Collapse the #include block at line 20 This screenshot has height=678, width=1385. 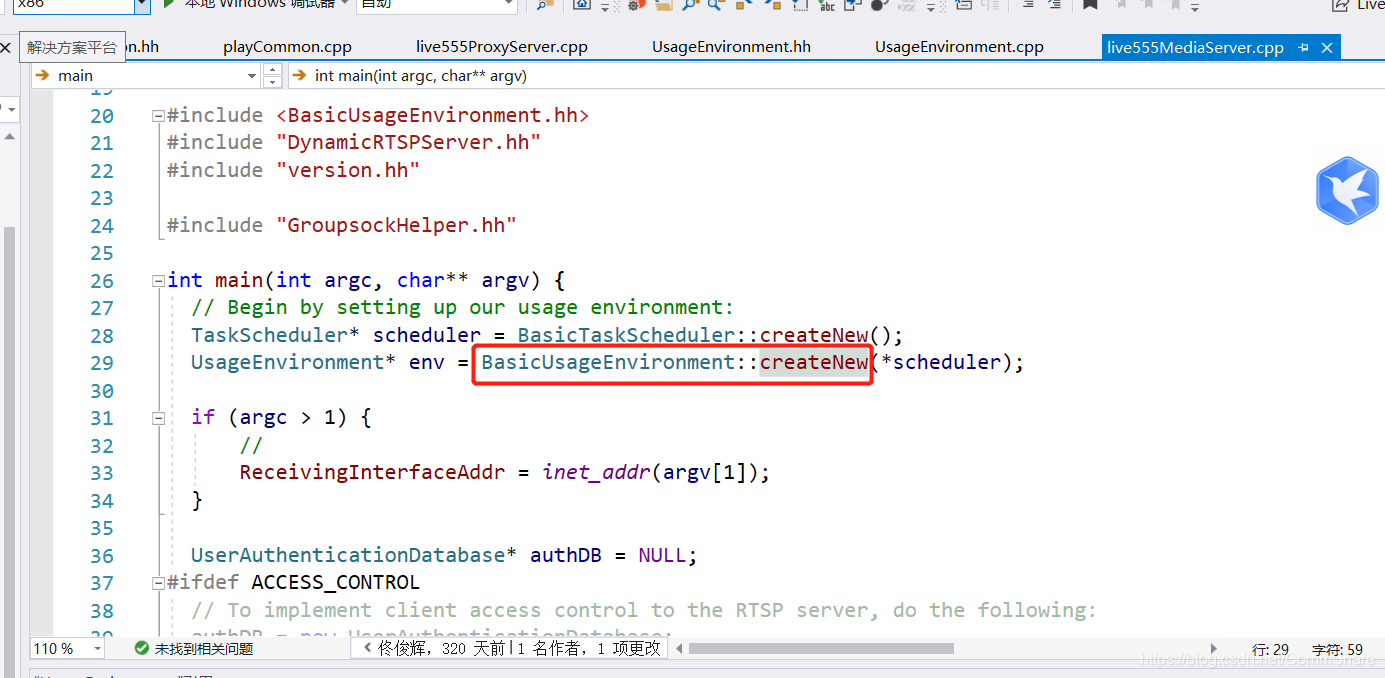[x=158, y=116]
